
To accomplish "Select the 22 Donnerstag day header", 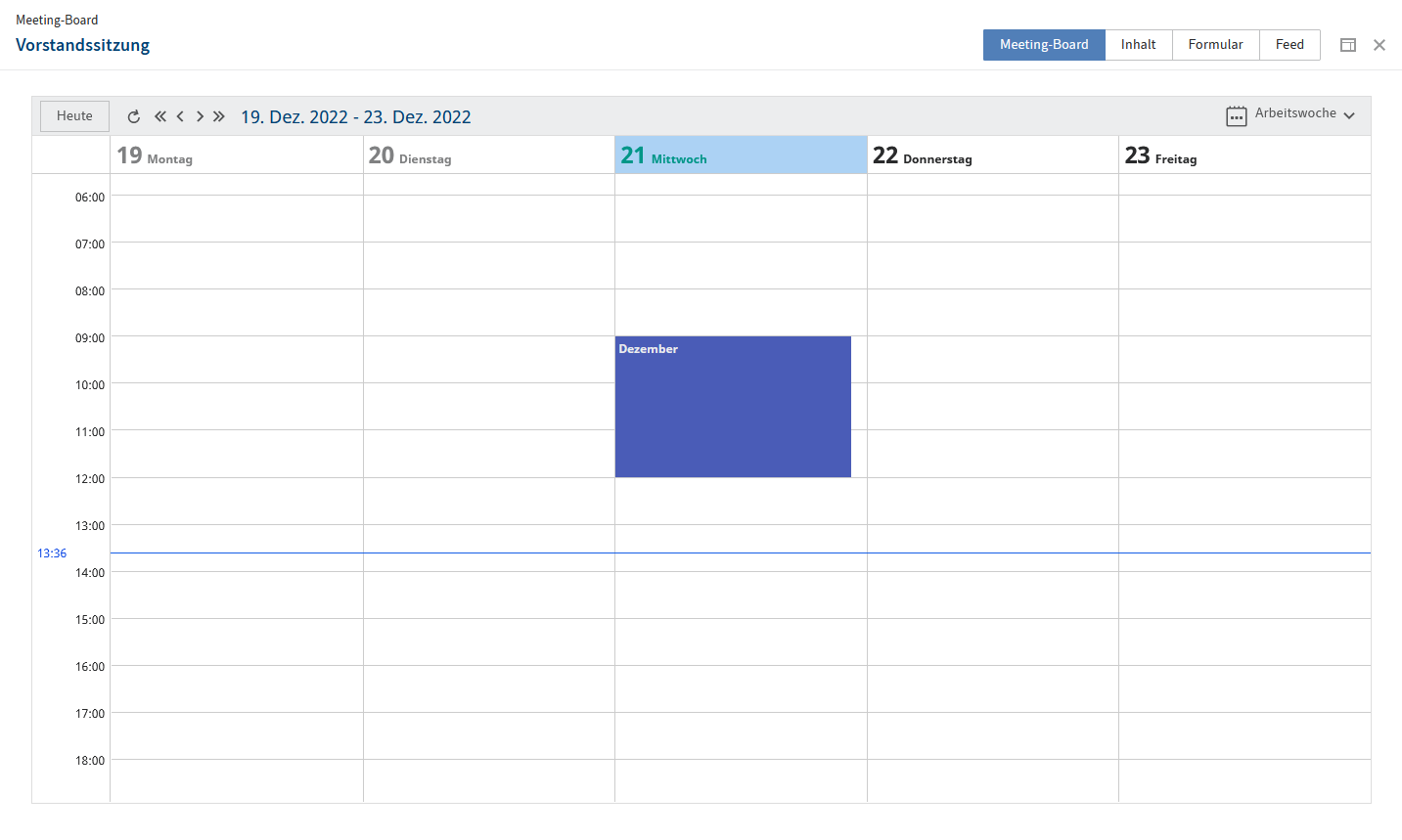I will (x=993, y=155).
